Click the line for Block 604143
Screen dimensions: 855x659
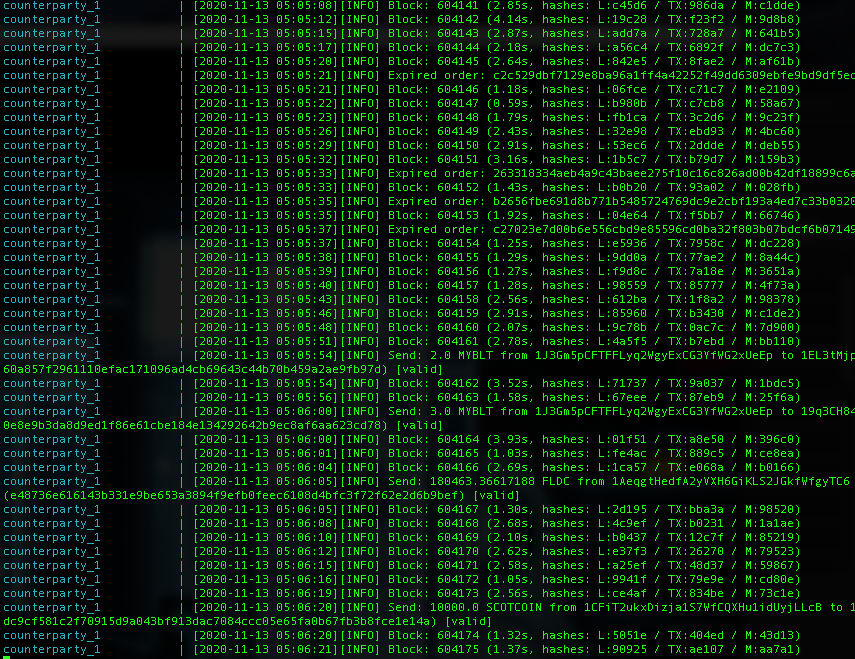tap(402, 34)
